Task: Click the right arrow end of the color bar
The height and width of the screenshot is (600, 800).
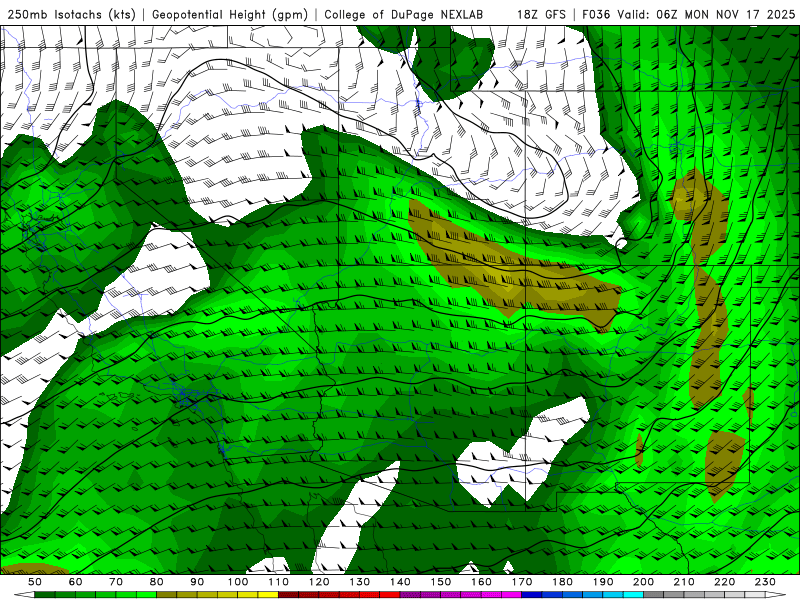Action: click(x=776, y=594)
